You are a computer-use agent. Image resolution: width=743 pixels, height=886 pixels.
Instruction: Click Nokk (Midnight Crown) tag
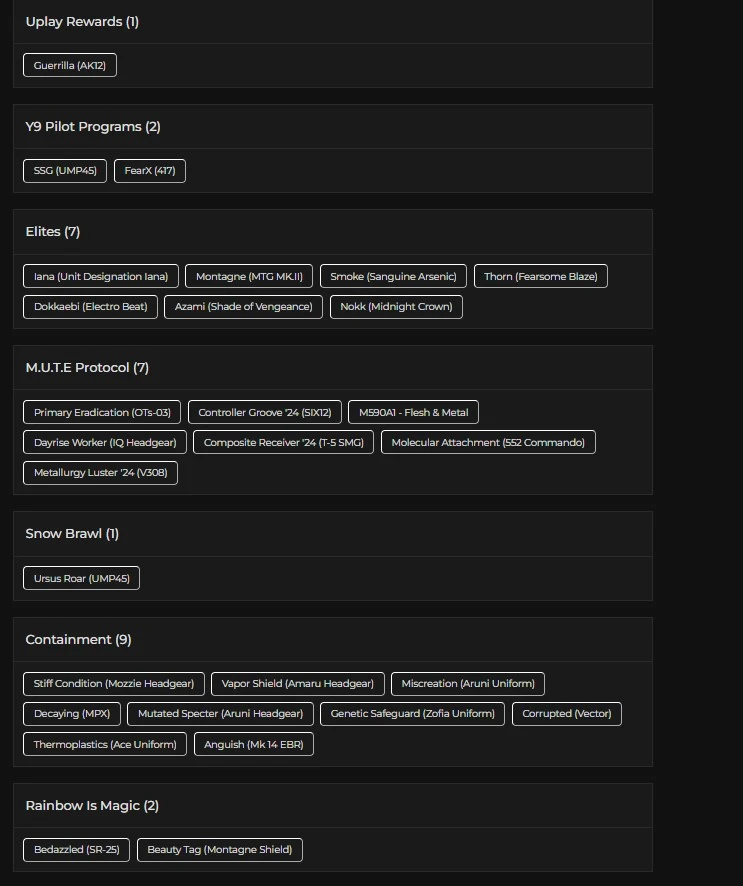point(396,306)
